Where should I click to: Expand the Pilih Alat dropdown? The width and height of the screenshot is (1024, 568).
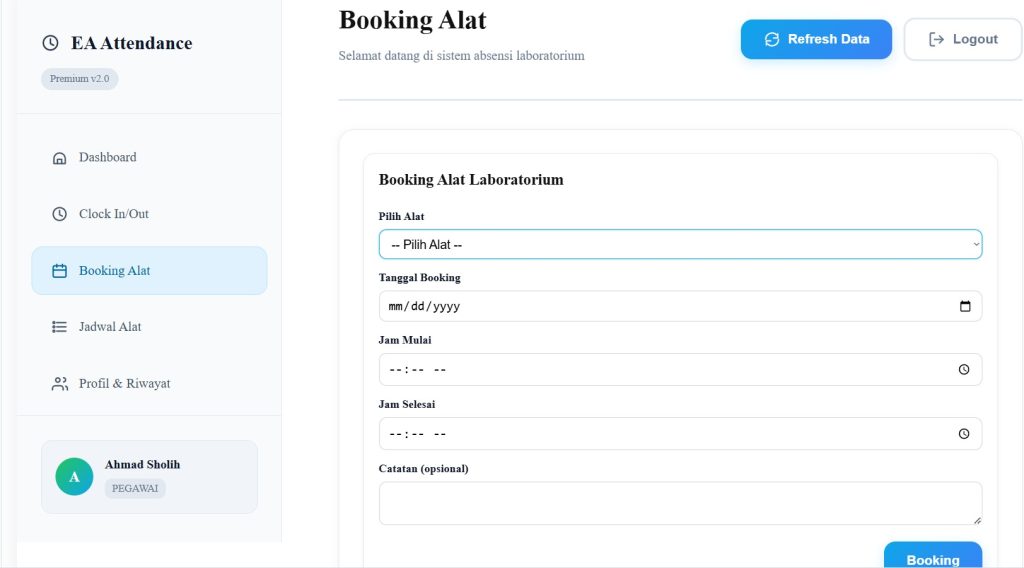(x=680, y=244)
